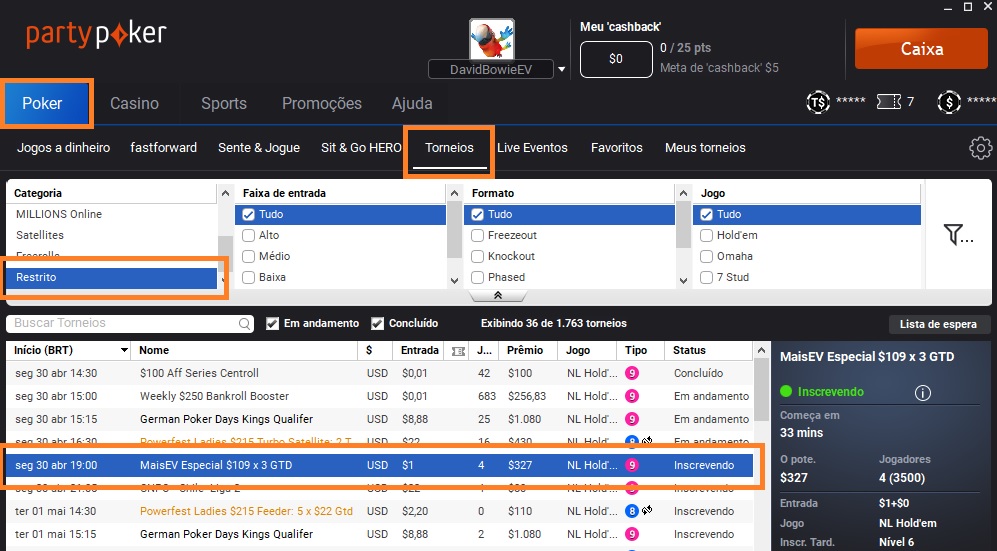
Task: Click the info icon beside Inscrevendo
Action: click(922, 393)
